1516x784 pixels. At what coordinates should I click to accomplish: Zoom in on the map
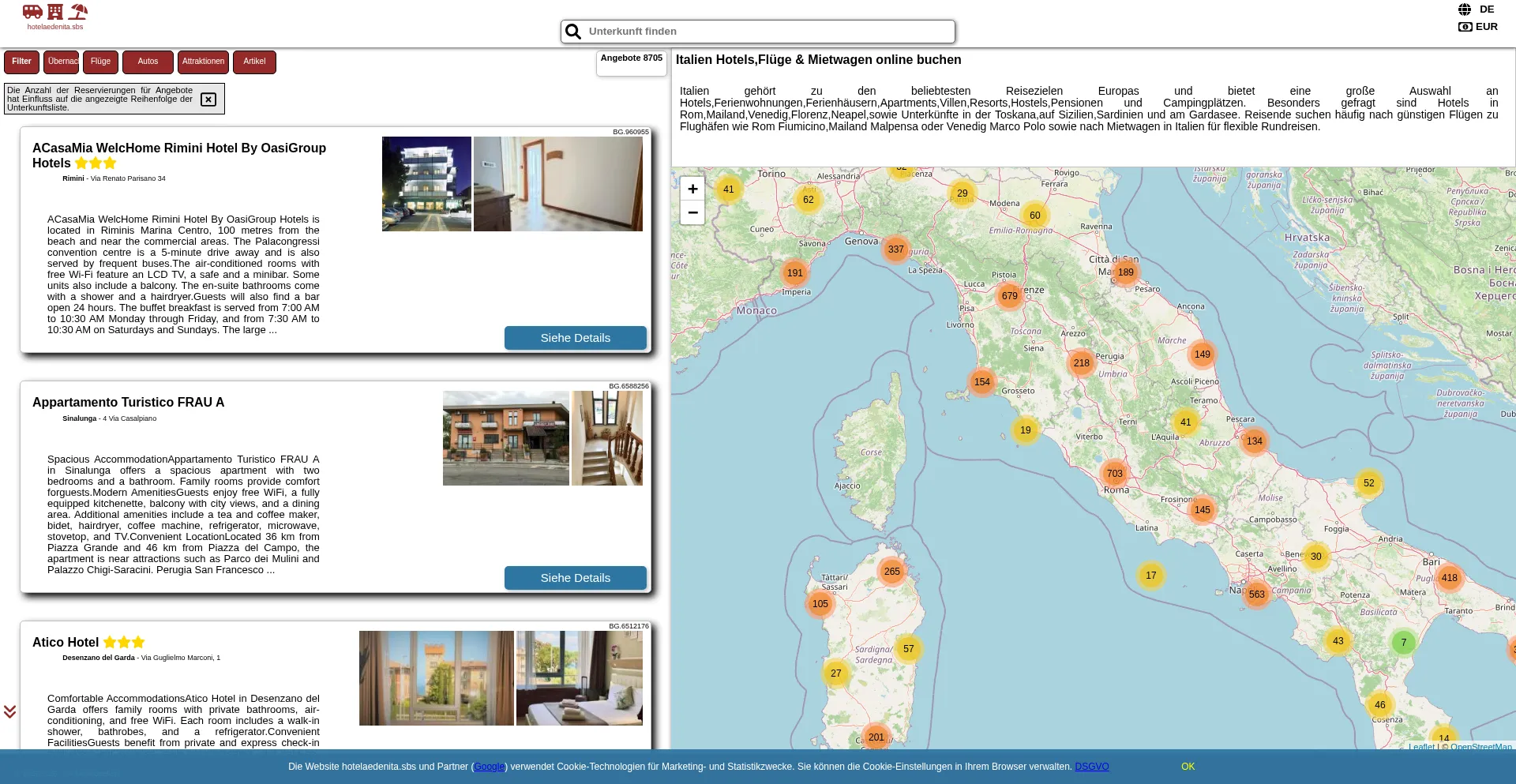coord(692,189)
